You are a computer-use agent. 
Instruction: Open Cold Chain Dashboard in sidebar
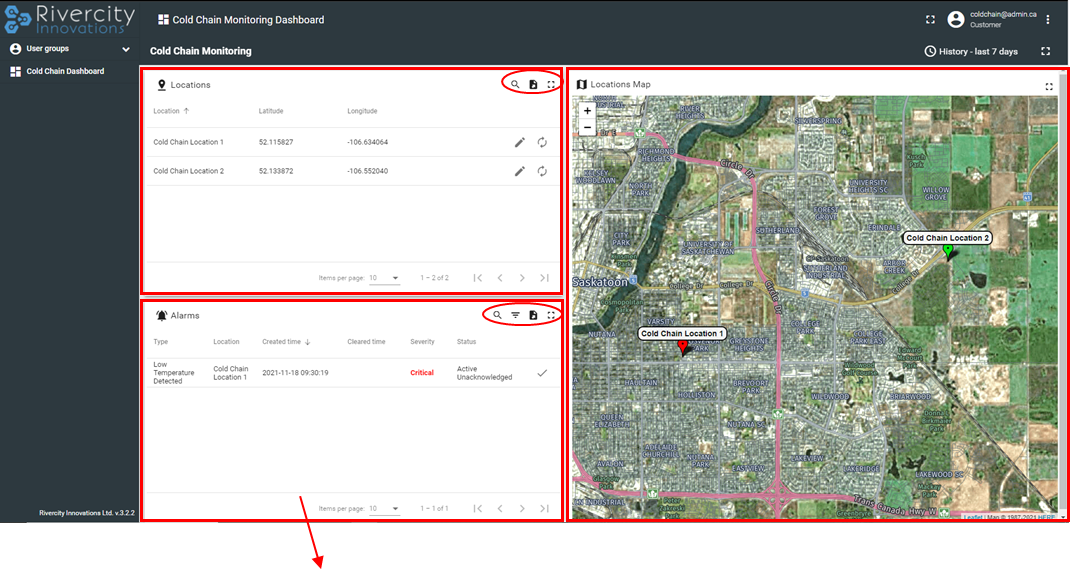click(x=65, y=71)
